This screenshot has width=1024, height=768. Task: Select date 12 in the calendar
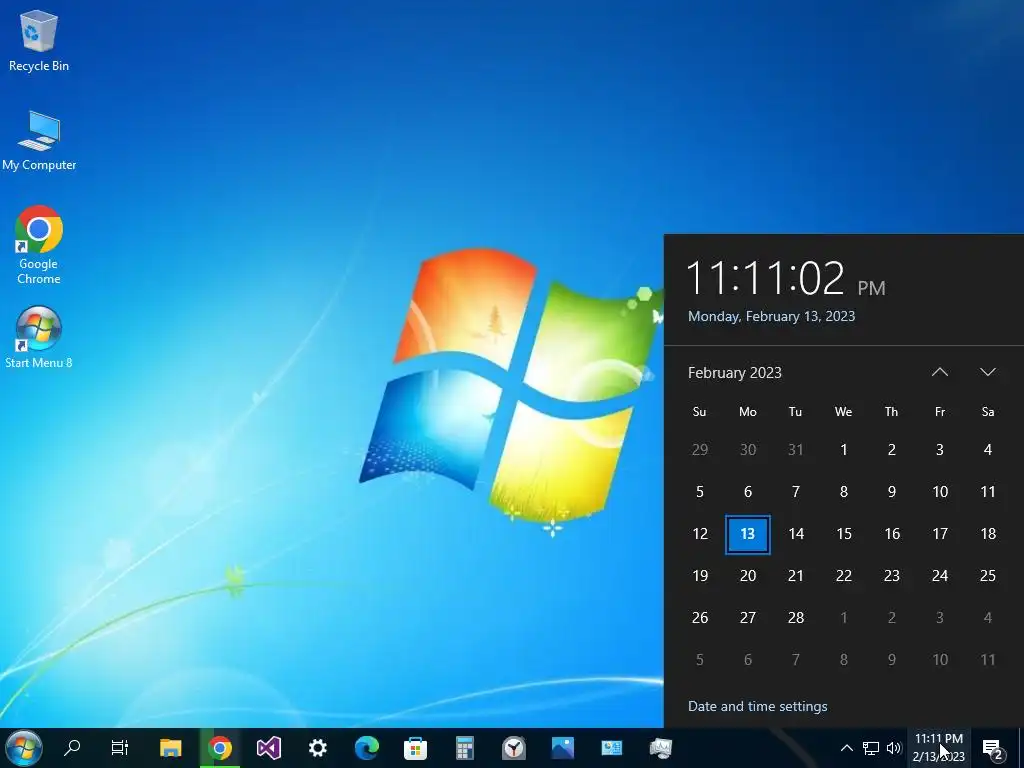pos(700,534)
